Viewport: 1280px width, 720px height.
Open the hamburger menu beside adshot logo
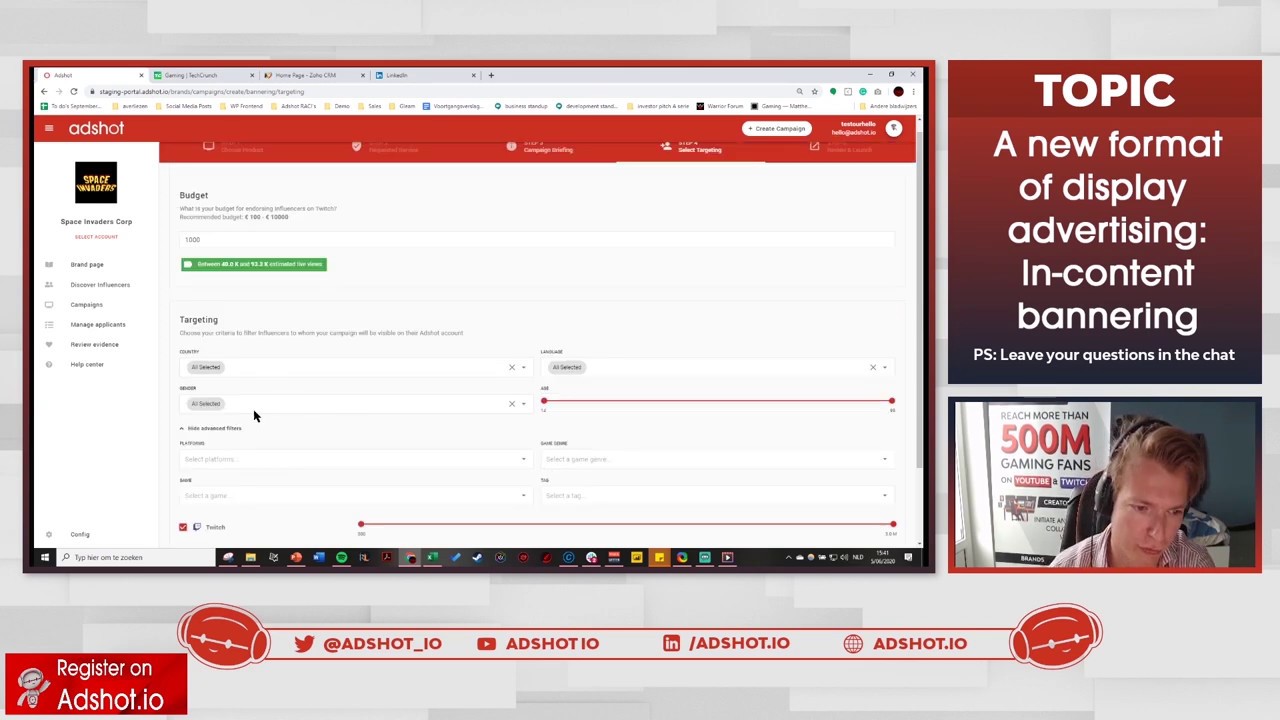(48, 128)
